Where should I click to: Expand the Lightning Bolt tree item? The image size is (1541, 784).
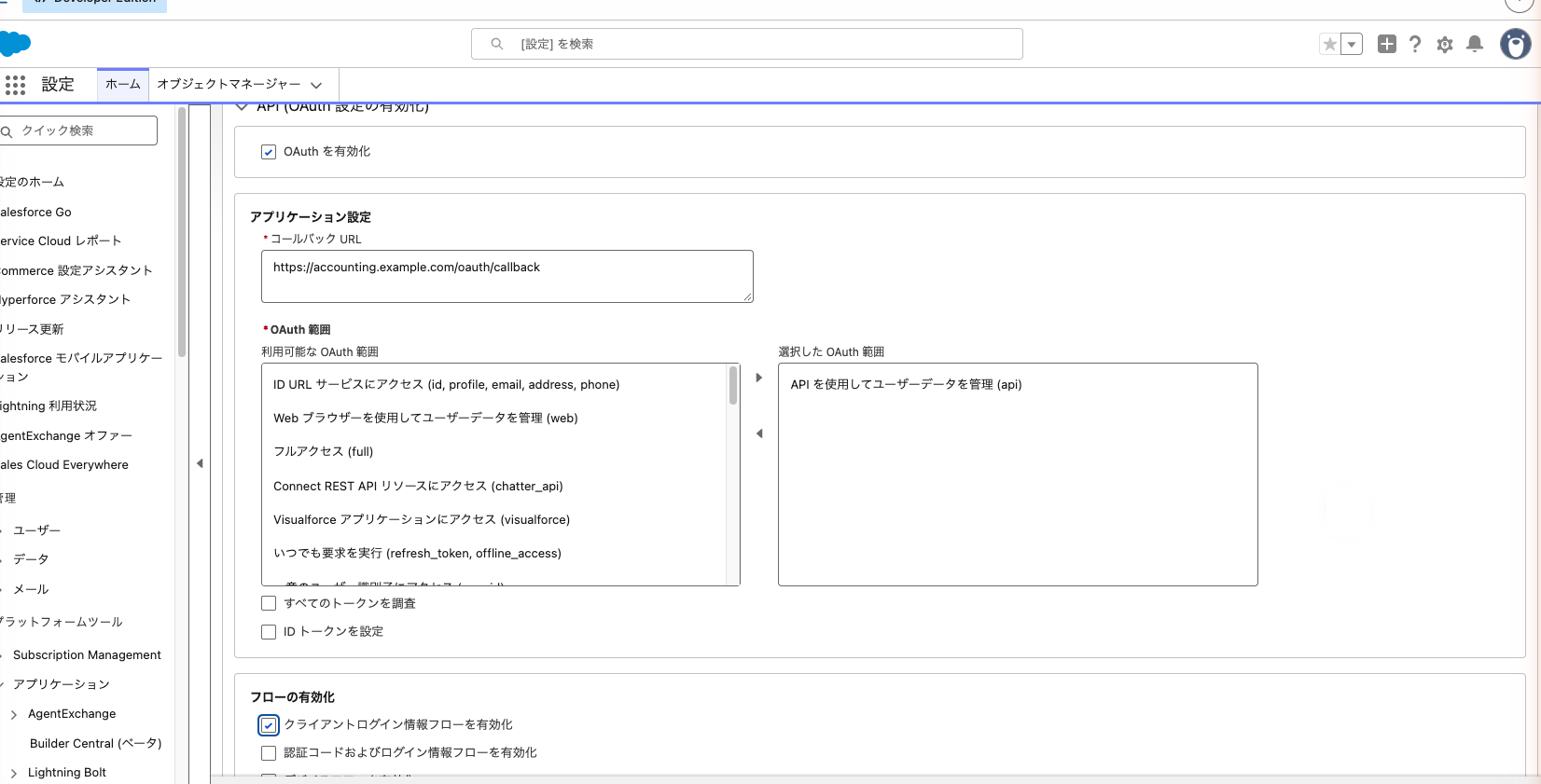tap(14, 774)
